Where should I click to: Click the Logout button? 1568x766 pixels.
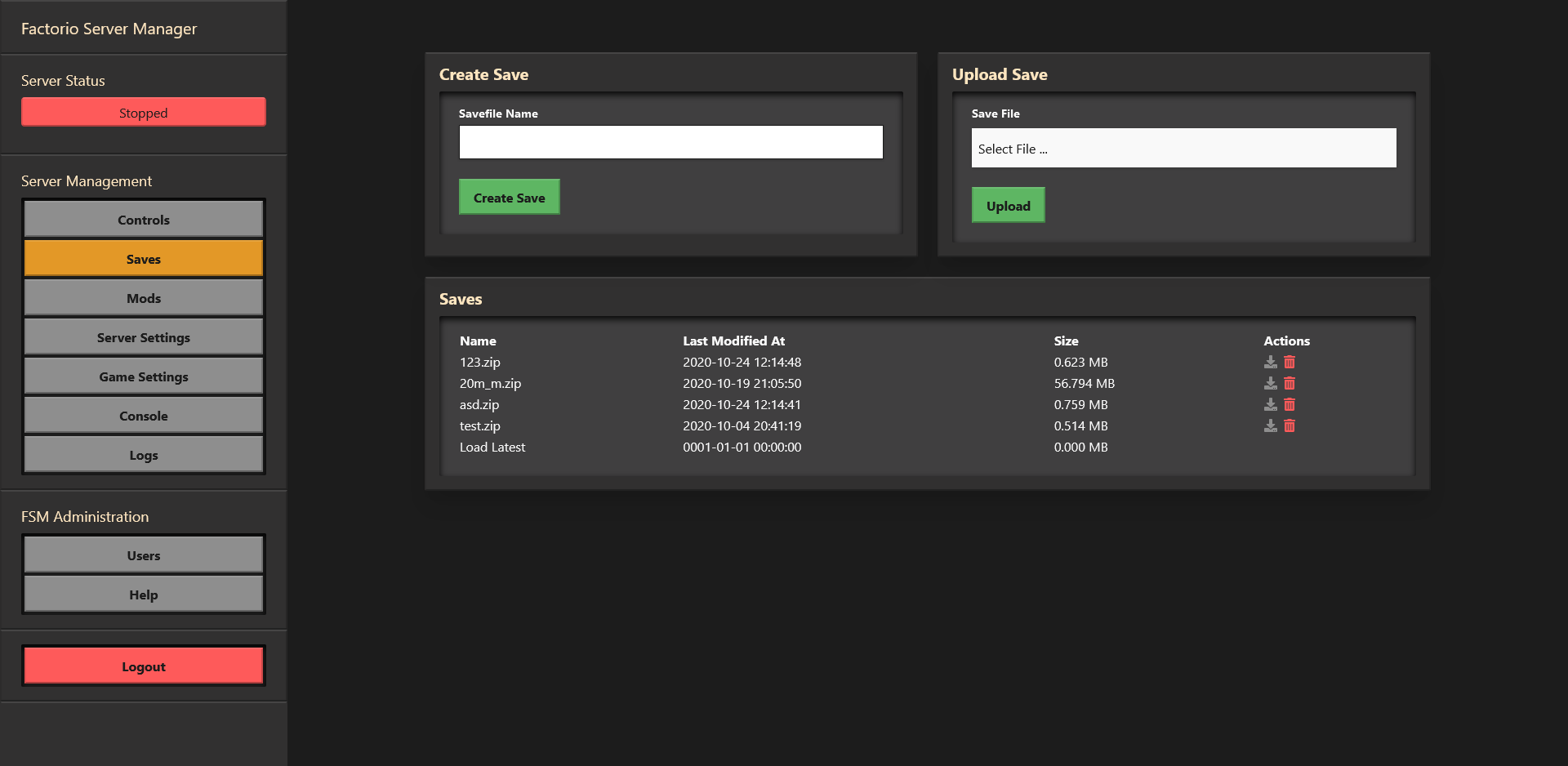pyautogui.click(x=144, y=666)
